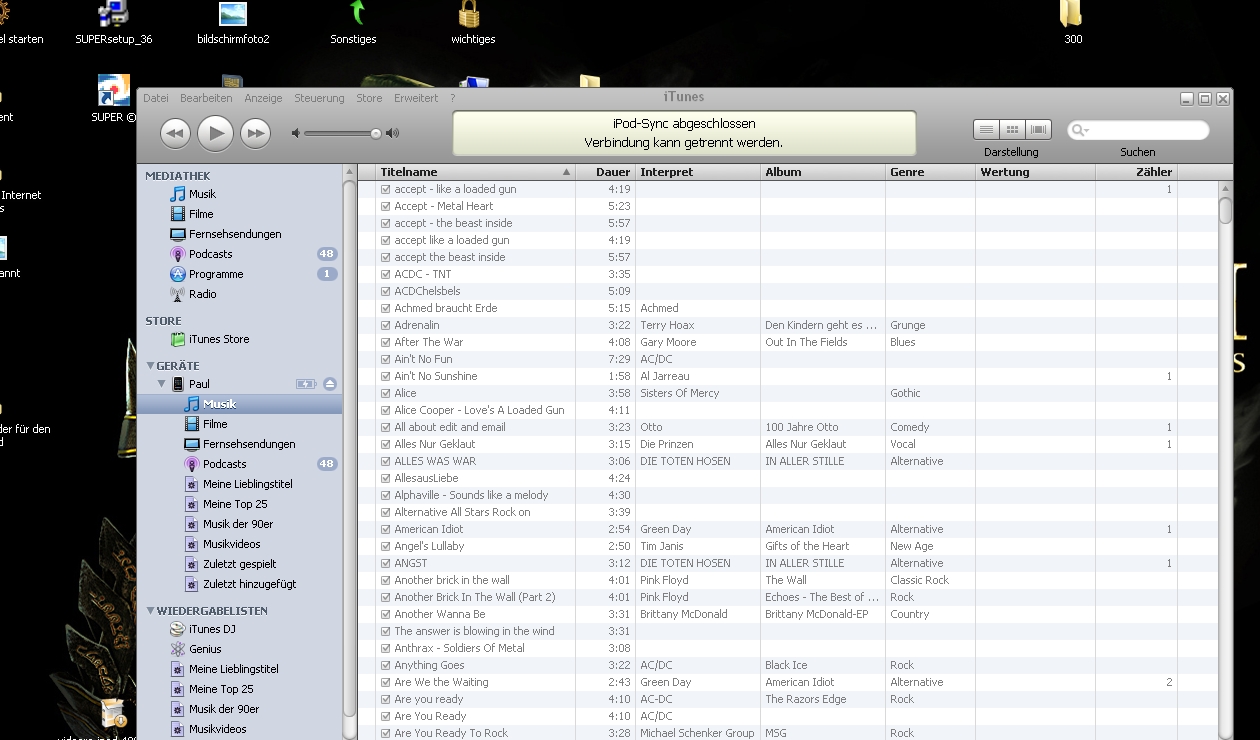Sort songs by the Wertung column
Viewport: 1260px width, 740px height.
pyautogui.click(x=1035, y=172)
